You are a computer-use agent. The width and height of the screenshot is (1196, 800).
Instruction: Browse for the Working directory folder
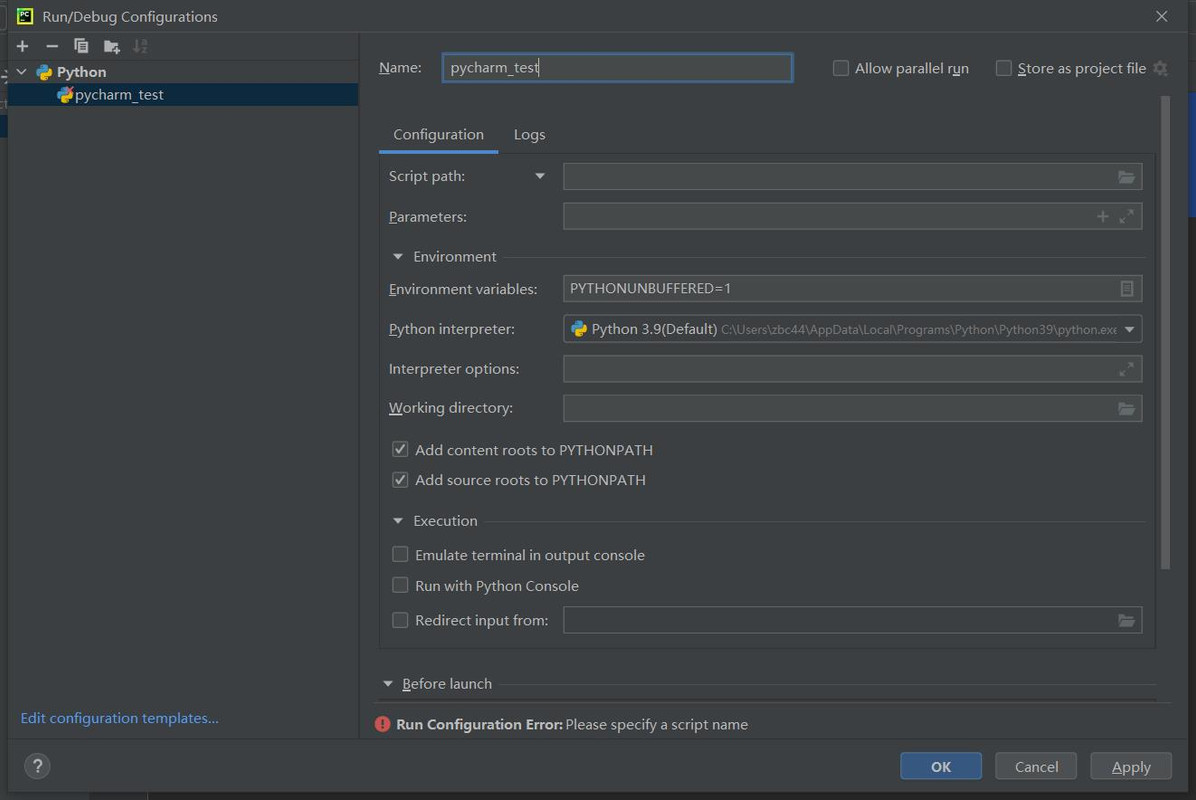(1126, 409)
